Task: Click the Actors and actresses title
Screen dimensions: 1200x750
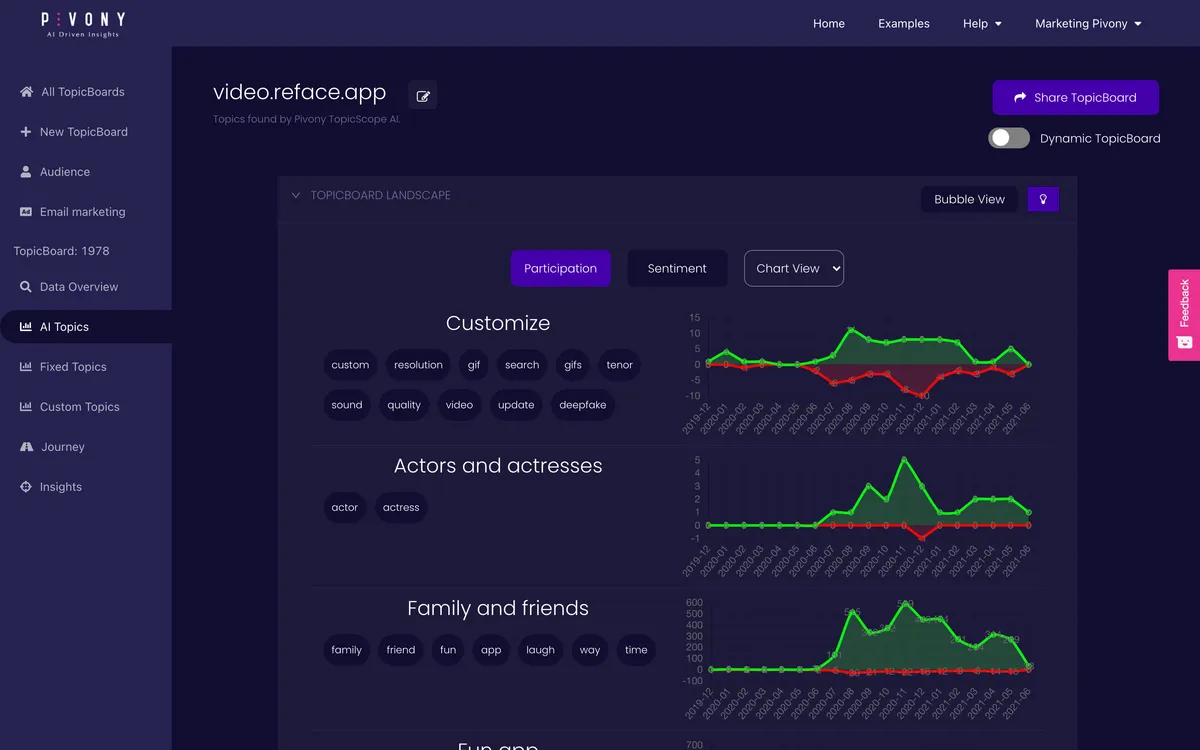Action: pos(498,466)
